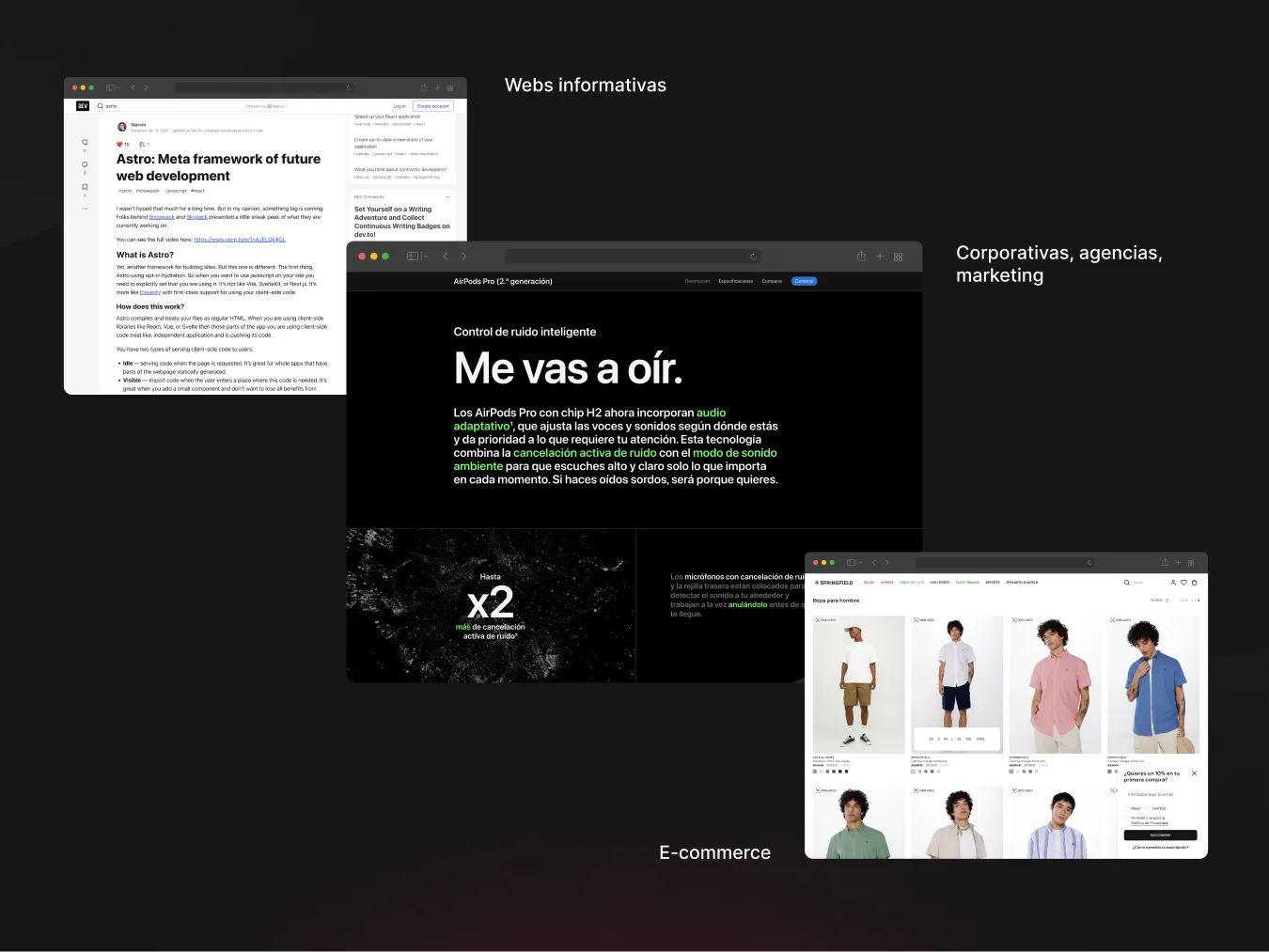Click the sidebar icon in AirPods browser window
The width and height of the screenshot is (1269, 952).
point(413,256)
